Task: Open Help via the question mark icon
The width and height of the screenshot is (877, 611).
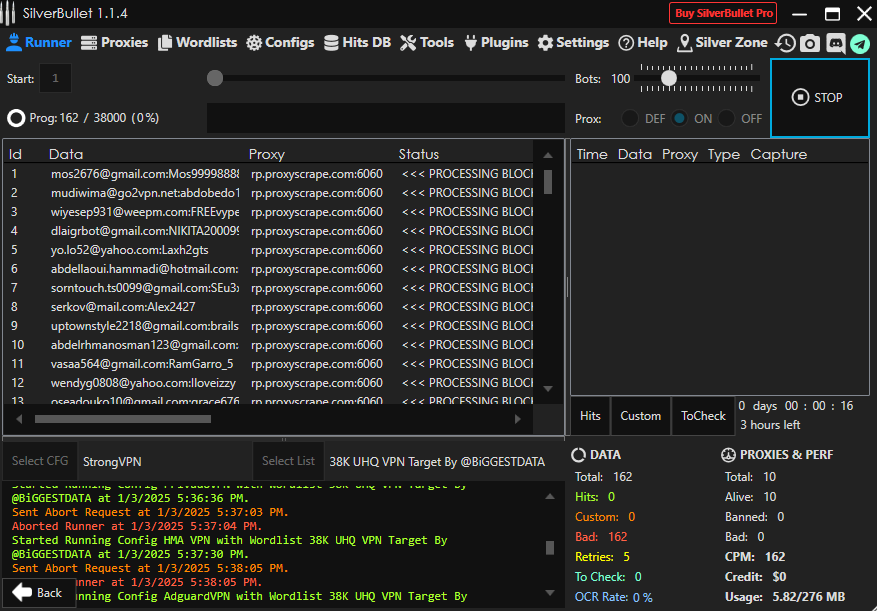Action: click(642, 43)
